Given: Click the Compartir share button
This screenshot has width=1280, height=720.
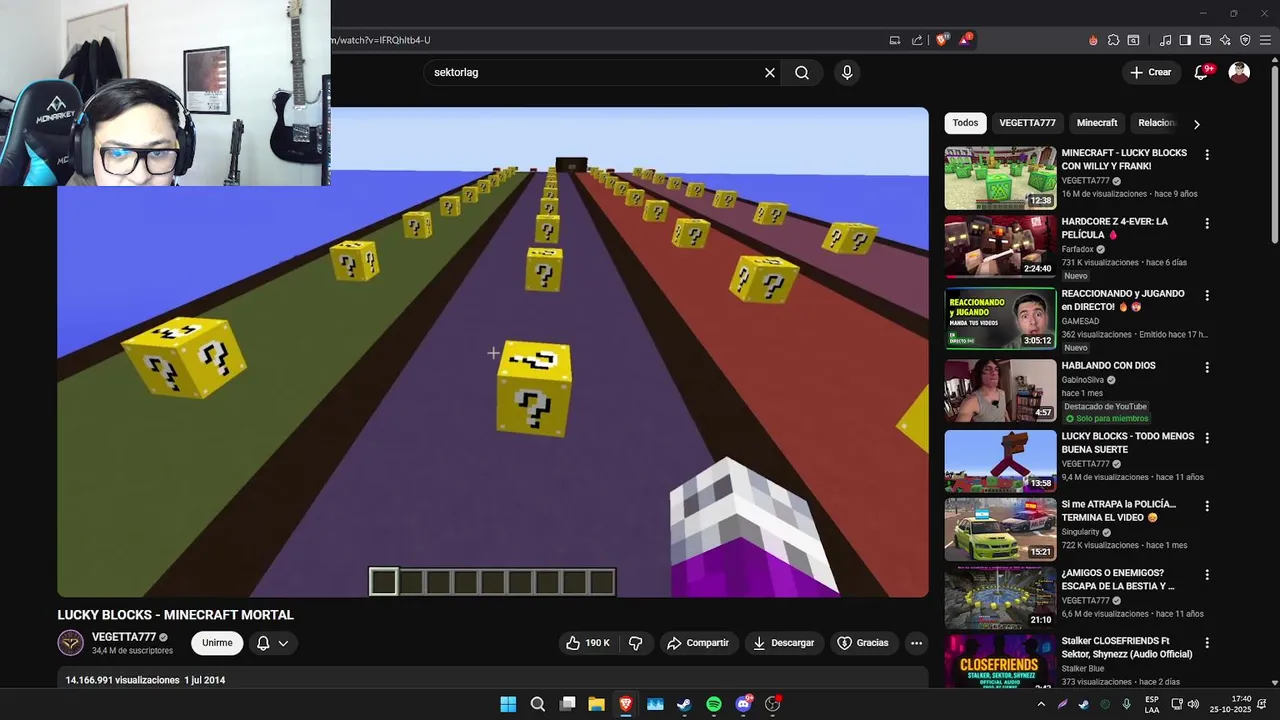Looking at the screenshot, I should point(698,643).
